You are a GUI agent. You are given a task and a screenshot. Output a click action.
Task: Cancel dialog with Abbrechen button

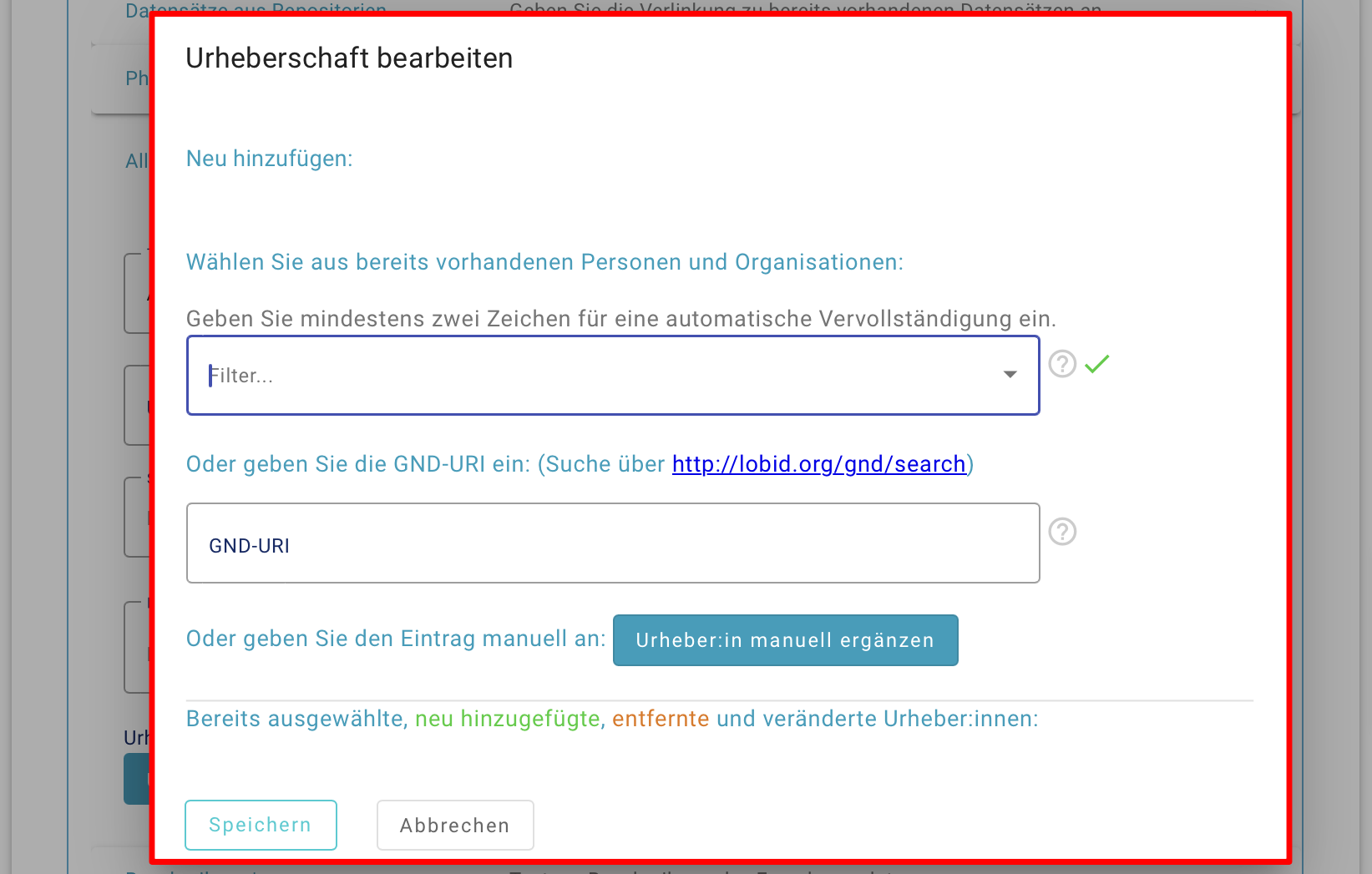(x=455, y=826)
